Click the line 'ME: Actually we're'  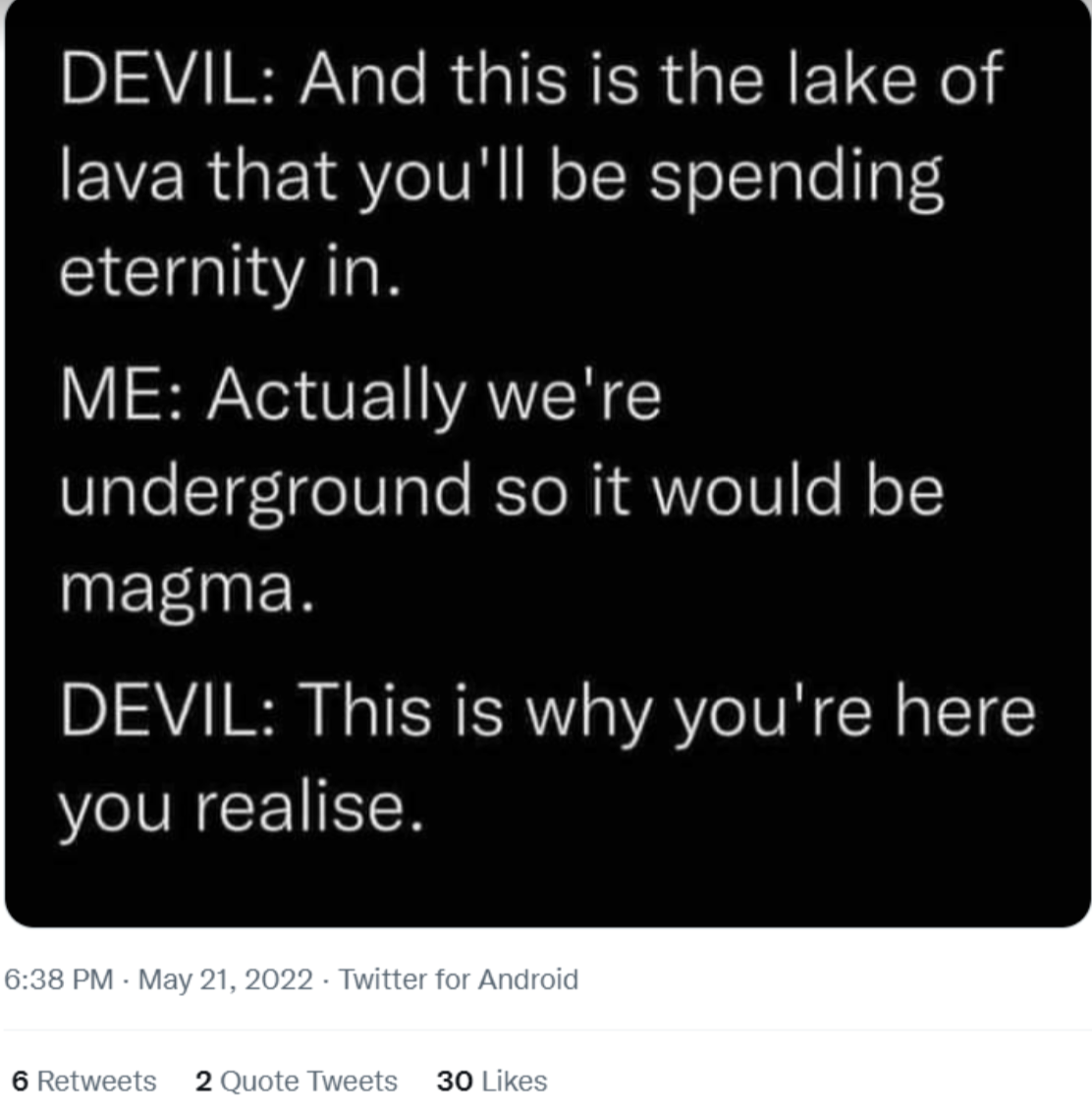tap(360, 395)
